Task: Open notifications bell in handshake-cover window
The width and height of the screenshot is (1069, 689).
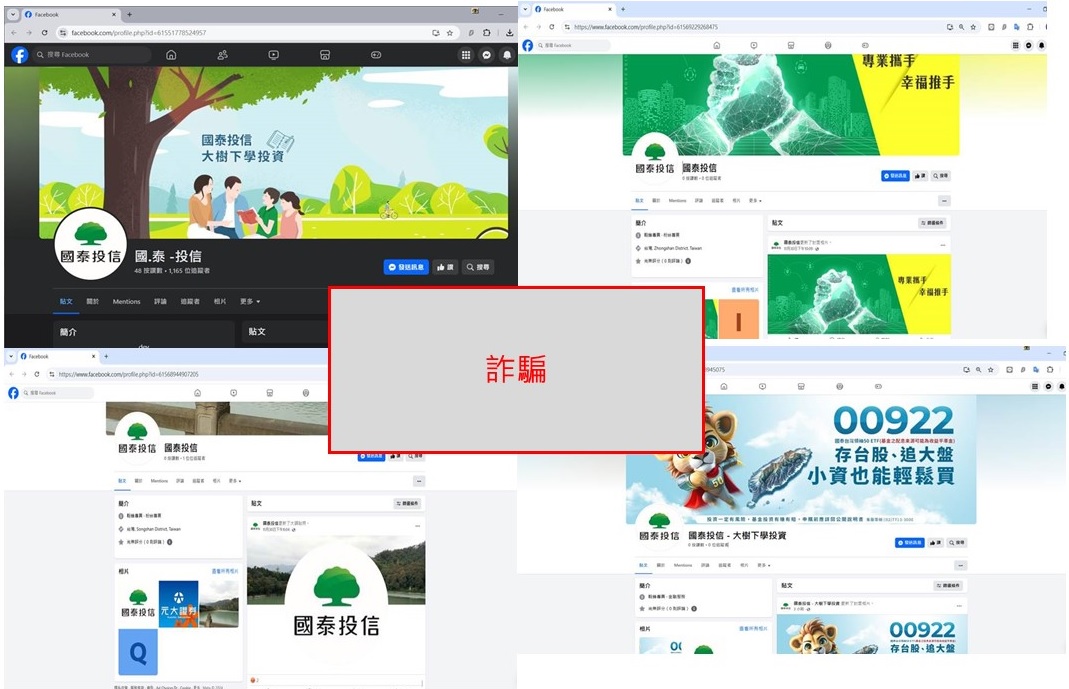Action: (1042, 45)
